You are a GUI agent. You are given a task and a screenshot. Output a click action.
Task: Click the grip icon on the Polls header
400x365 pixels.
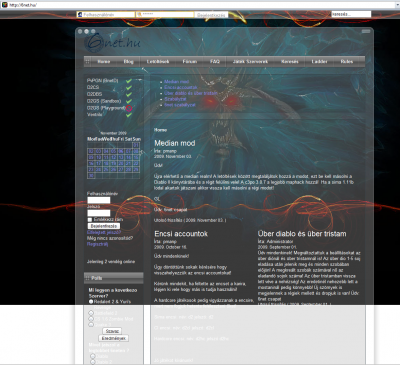click(x=87, y=278)
